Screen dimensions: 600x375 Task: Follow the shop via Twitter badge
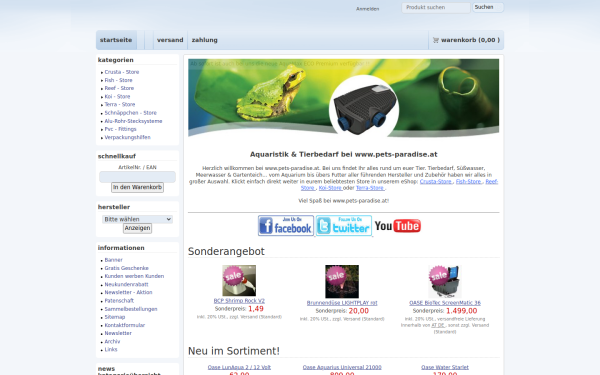tap(344, 225)
